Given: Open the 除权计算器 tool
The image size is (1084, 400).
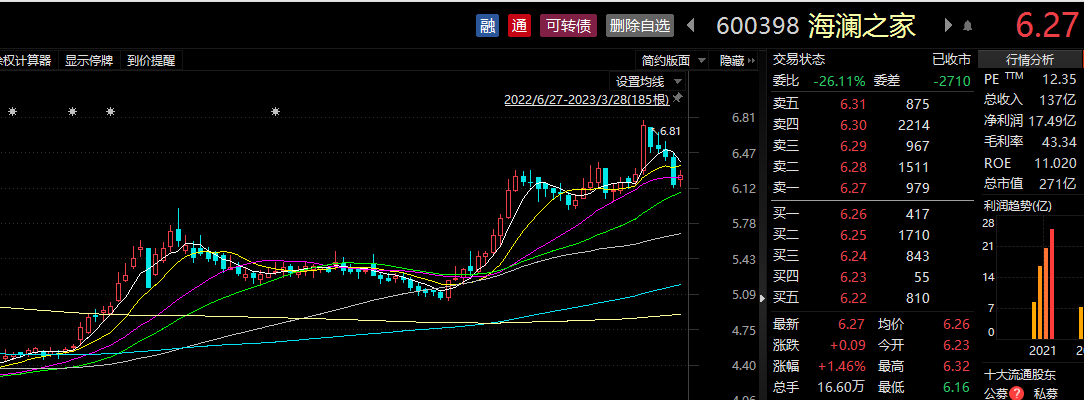Looking at the screenshot, I should coord(27,61).
